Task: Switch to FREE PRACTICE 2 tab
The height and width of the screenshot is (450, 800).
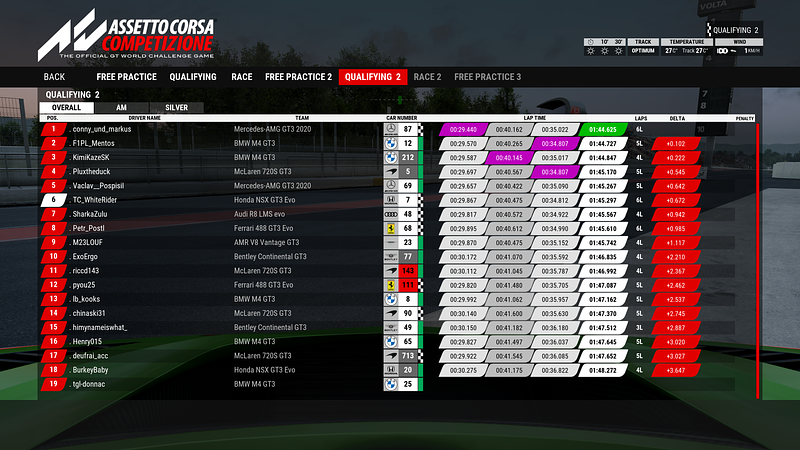Action: tap(298, 77)
